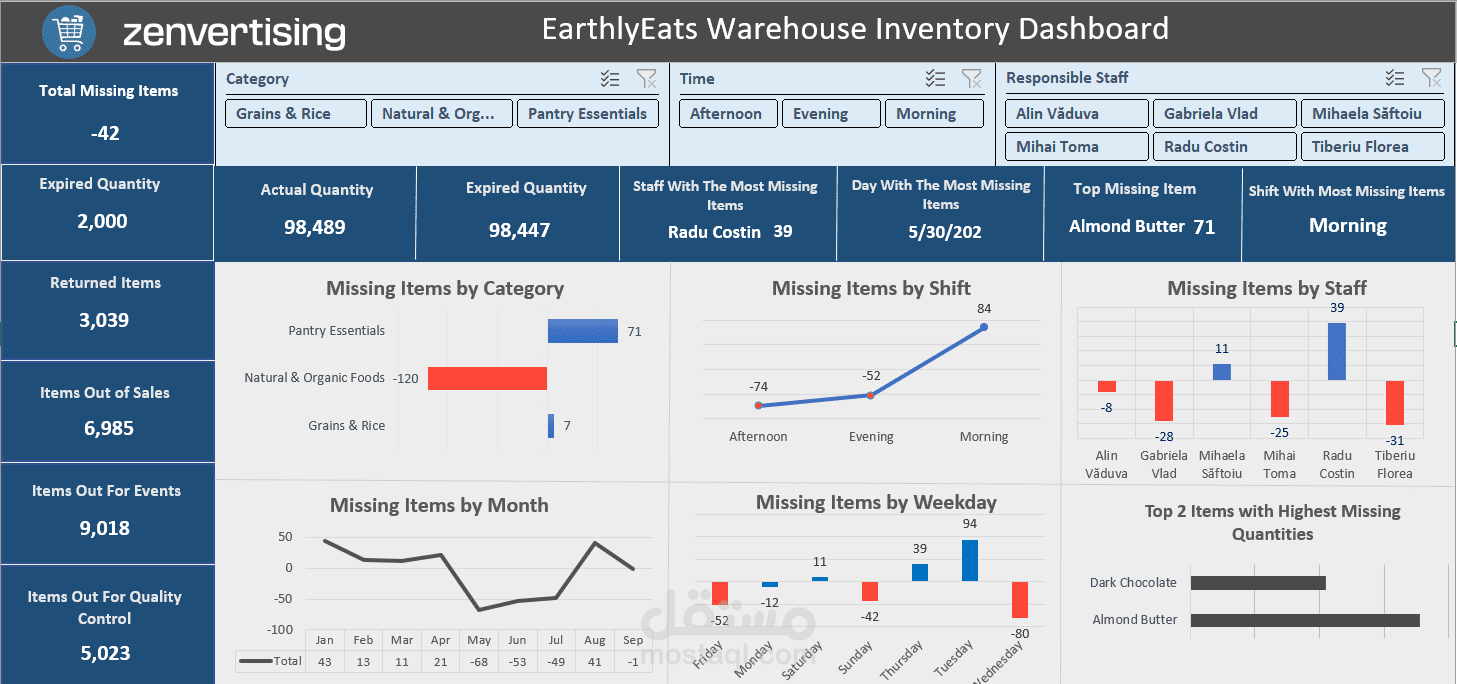Select the Morning time filter
The image size is (1457, 684).
pos(934,114)
